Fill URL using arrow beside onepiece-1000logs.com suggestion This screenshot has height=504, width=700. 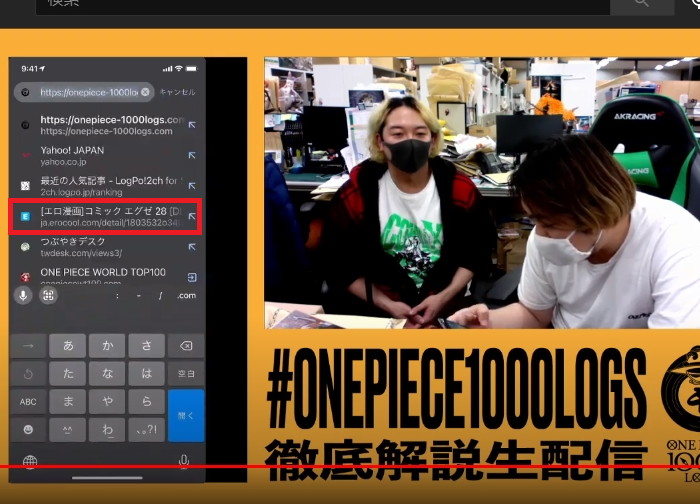point(192,125)
